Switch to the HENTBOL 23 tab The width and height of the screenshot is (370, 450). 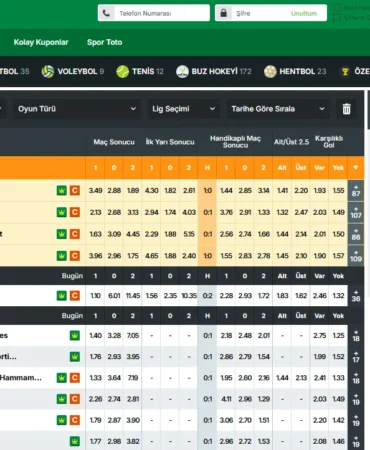click(x=295, y=71)
